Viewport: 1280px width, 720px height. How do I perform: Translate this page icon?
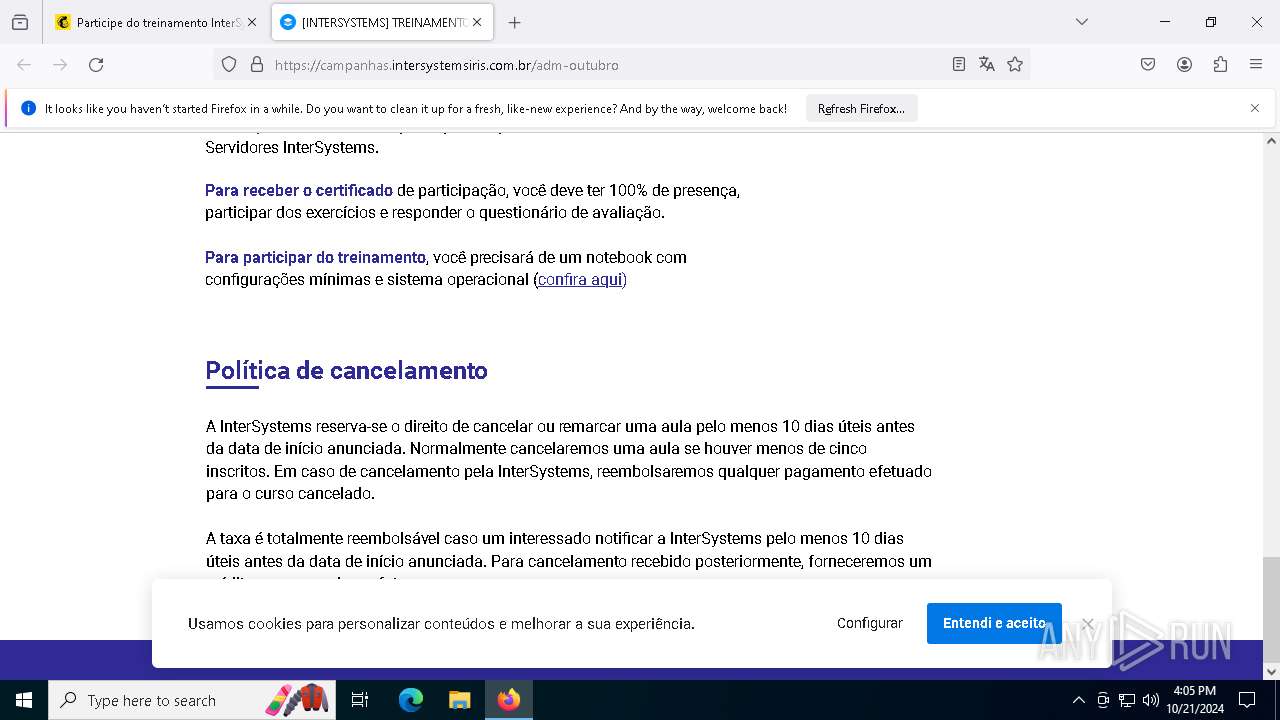[x=987, y=65]
